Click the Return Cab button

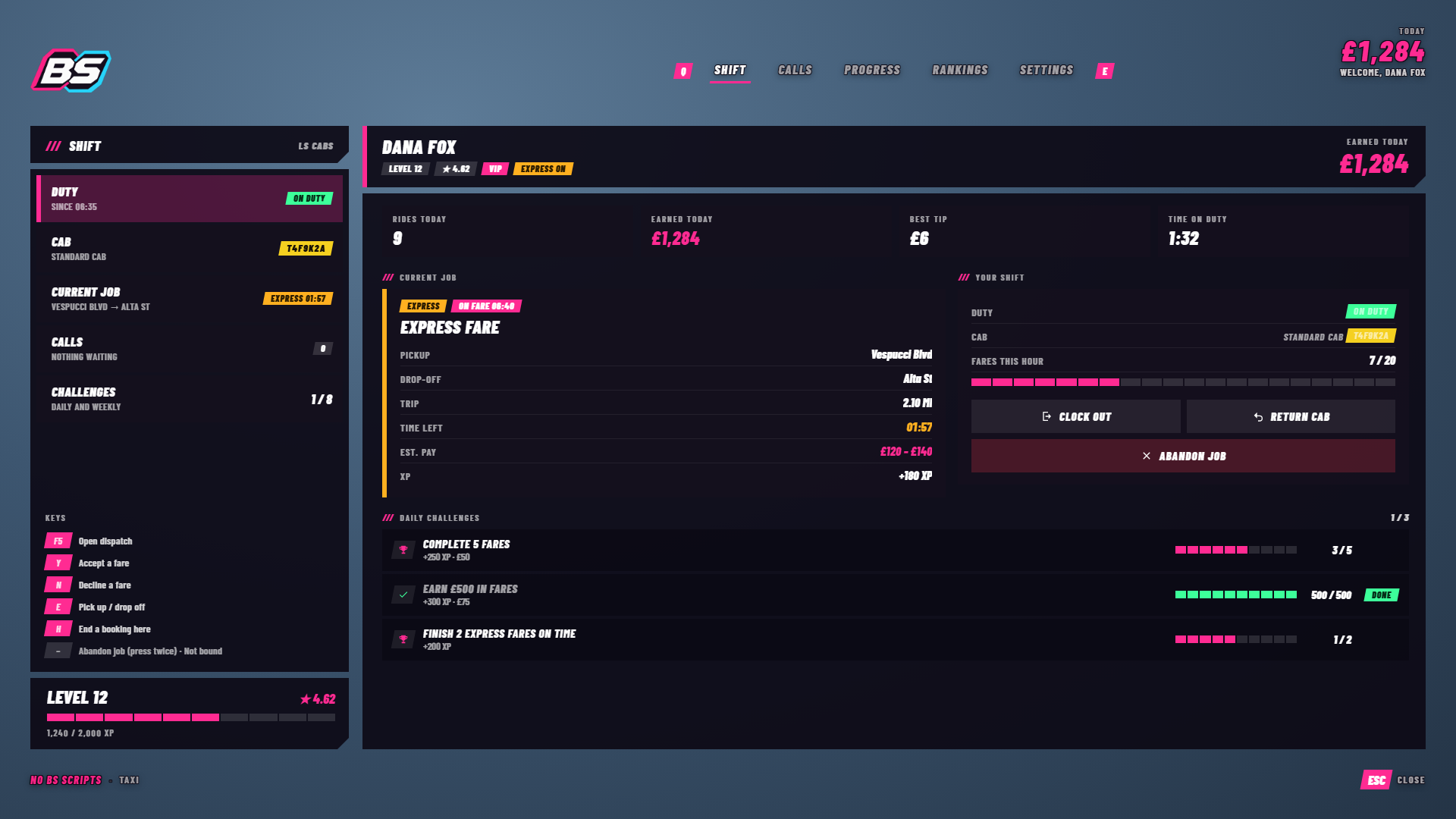[x=1291, y=416]
